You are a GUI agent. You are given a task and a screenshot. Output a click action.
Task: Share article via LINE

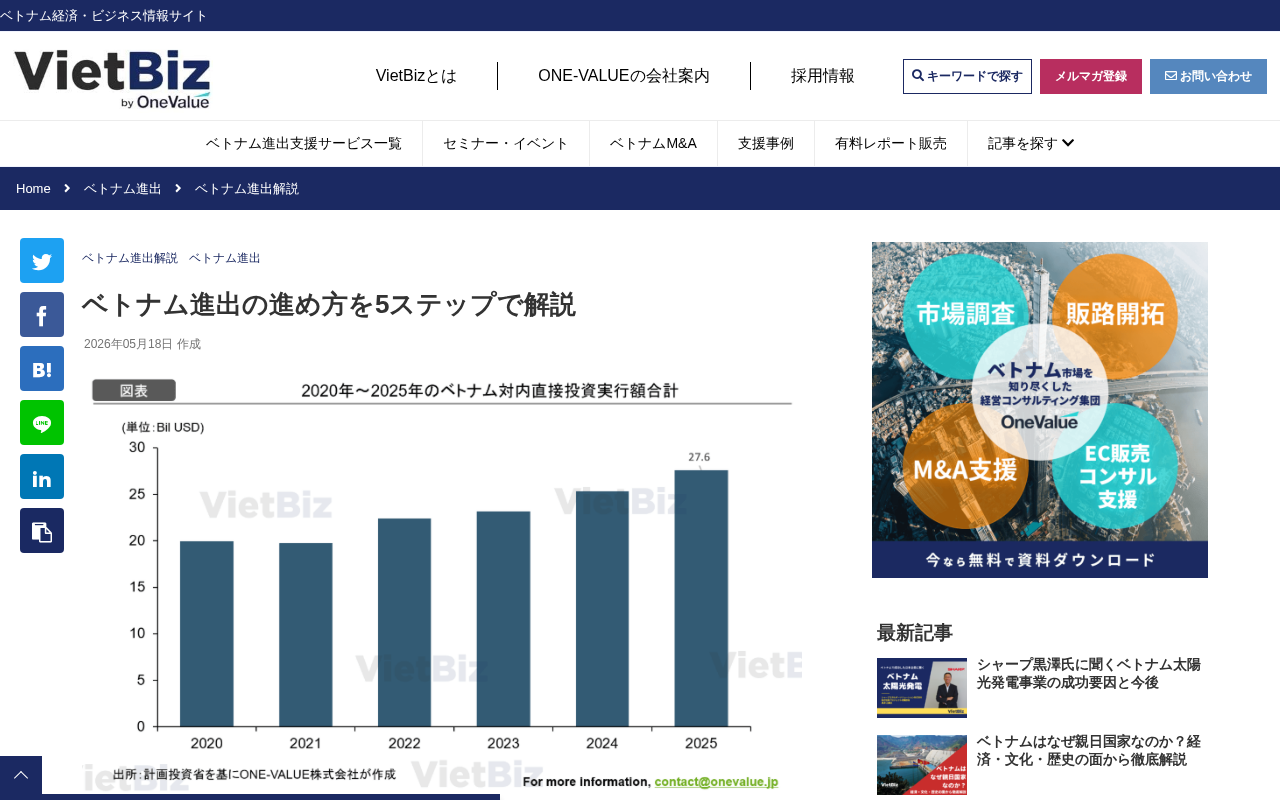pyautogui.click(x=42, y=423)
